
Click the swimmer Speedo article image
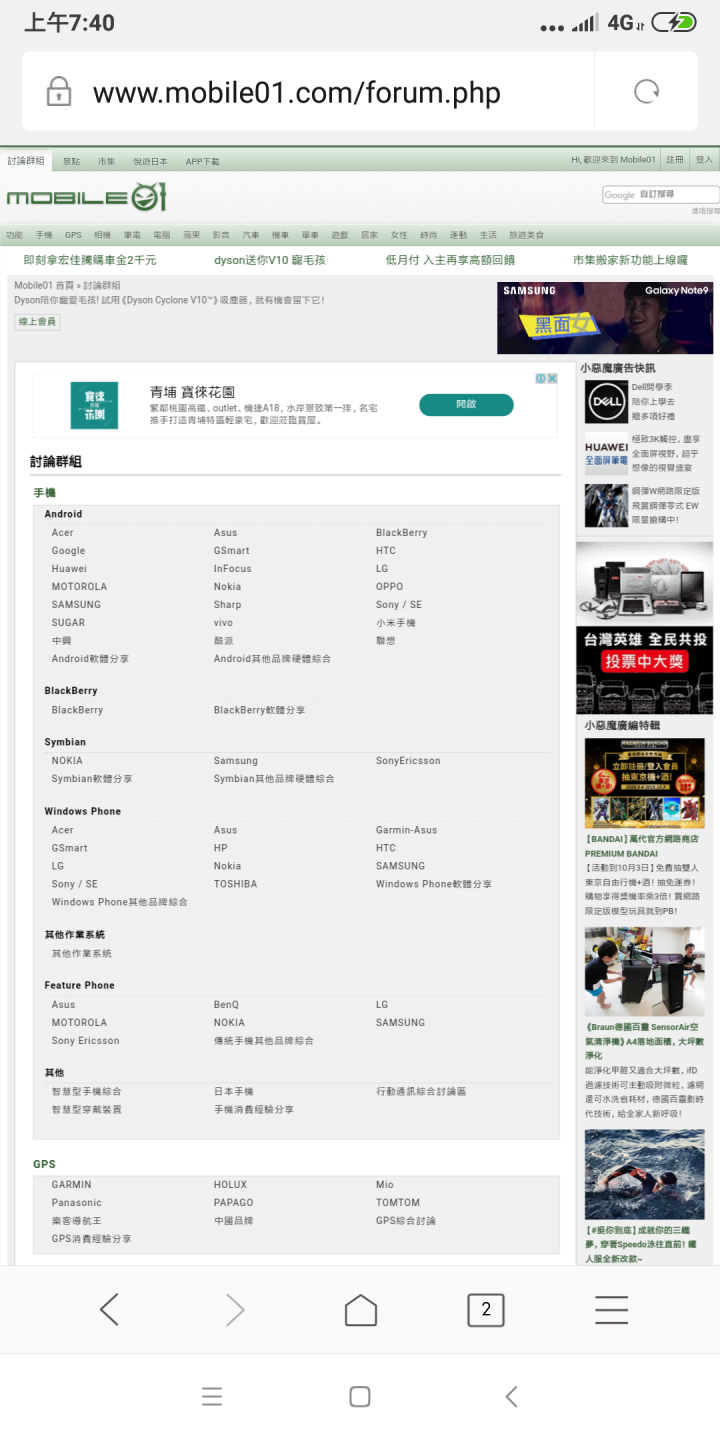coord(644,1176)
